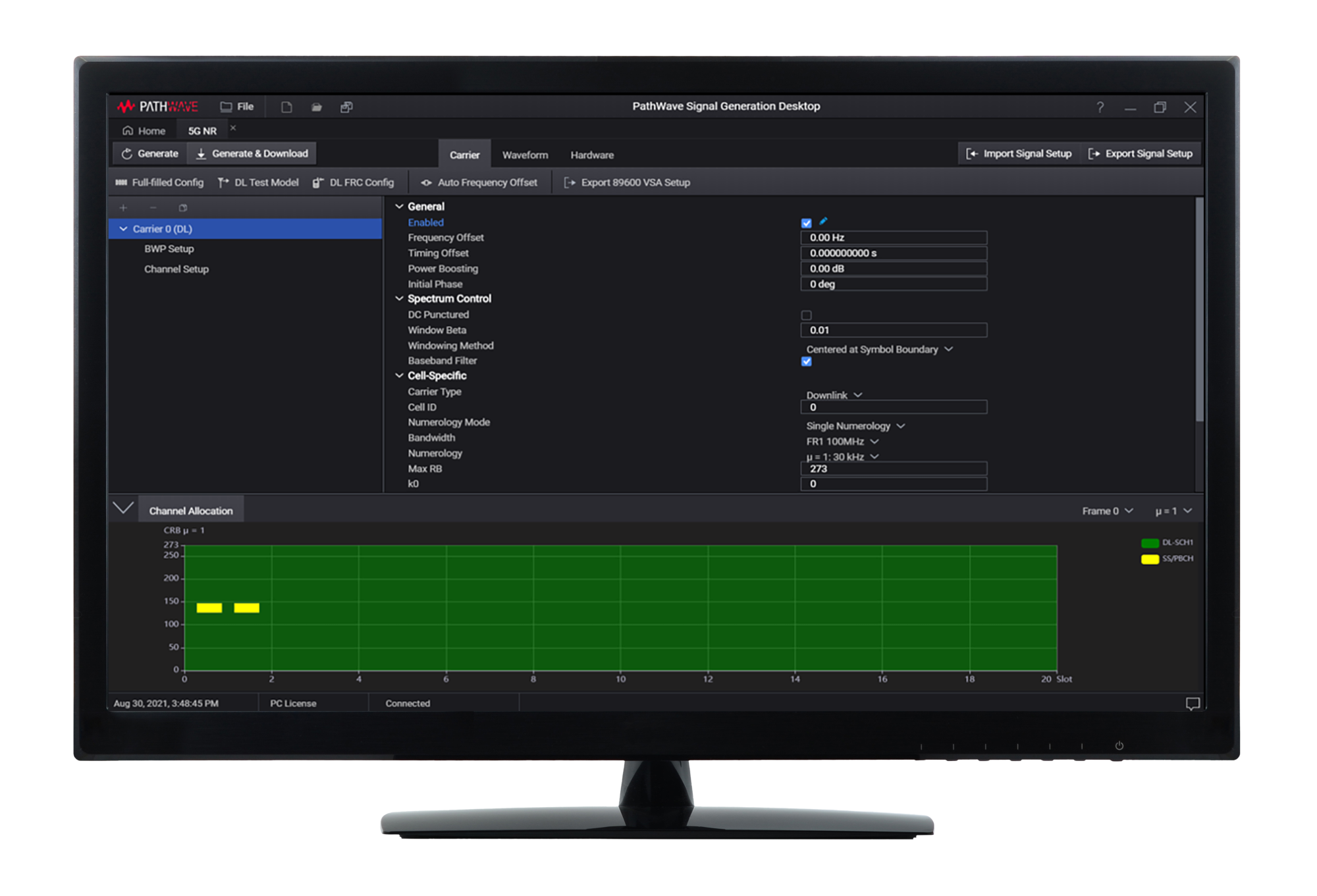Screen dimensions: 1317x896
Task: Click the duplicate carrier icon above tree
Action: tap(183, 208)
